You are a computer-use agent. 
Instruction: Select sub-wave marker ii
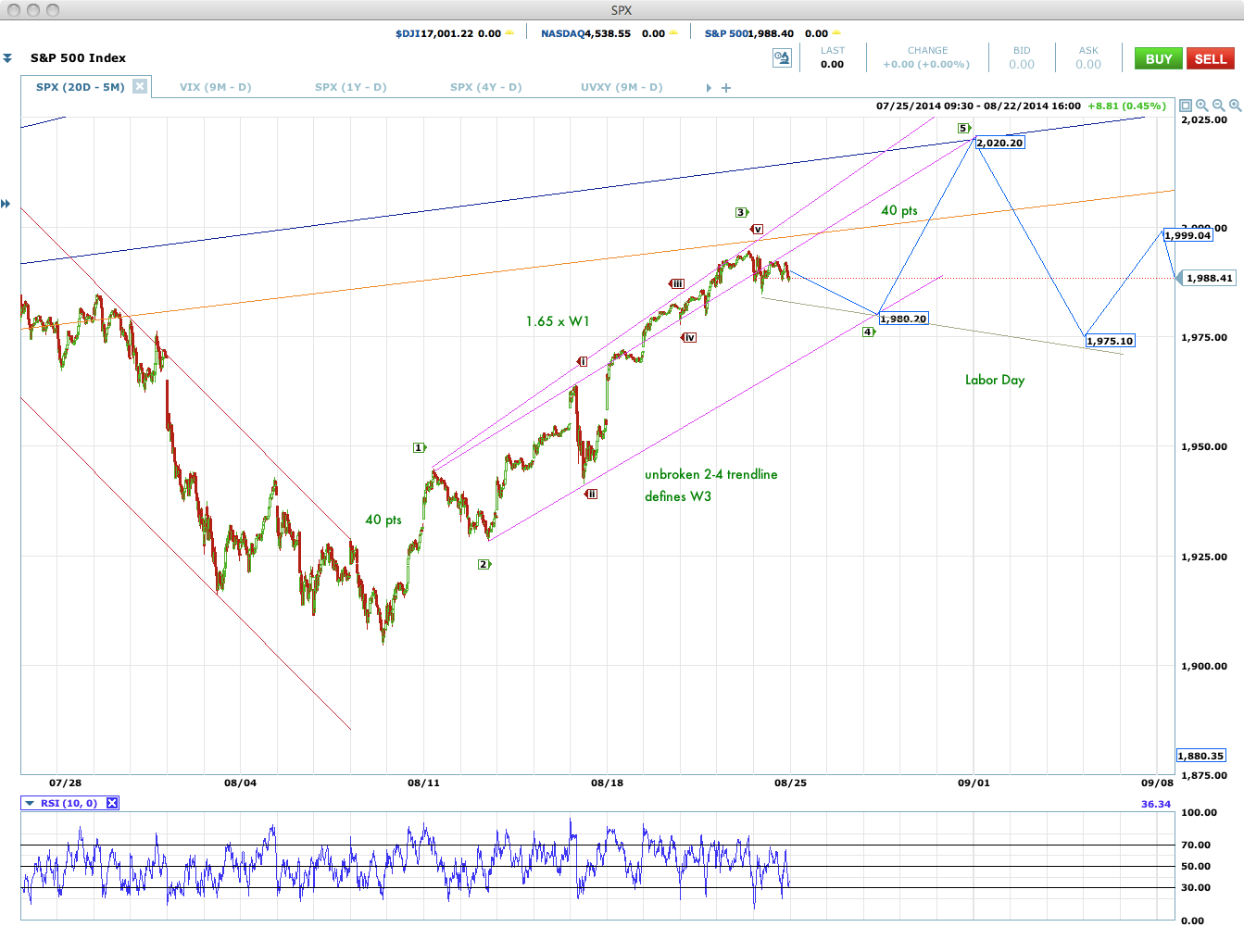[x=591, y=494]
